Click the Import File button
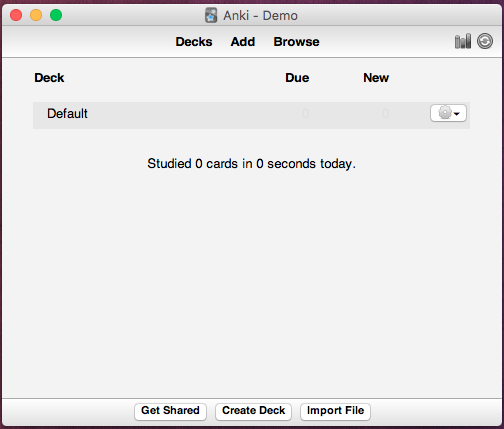 335,411
